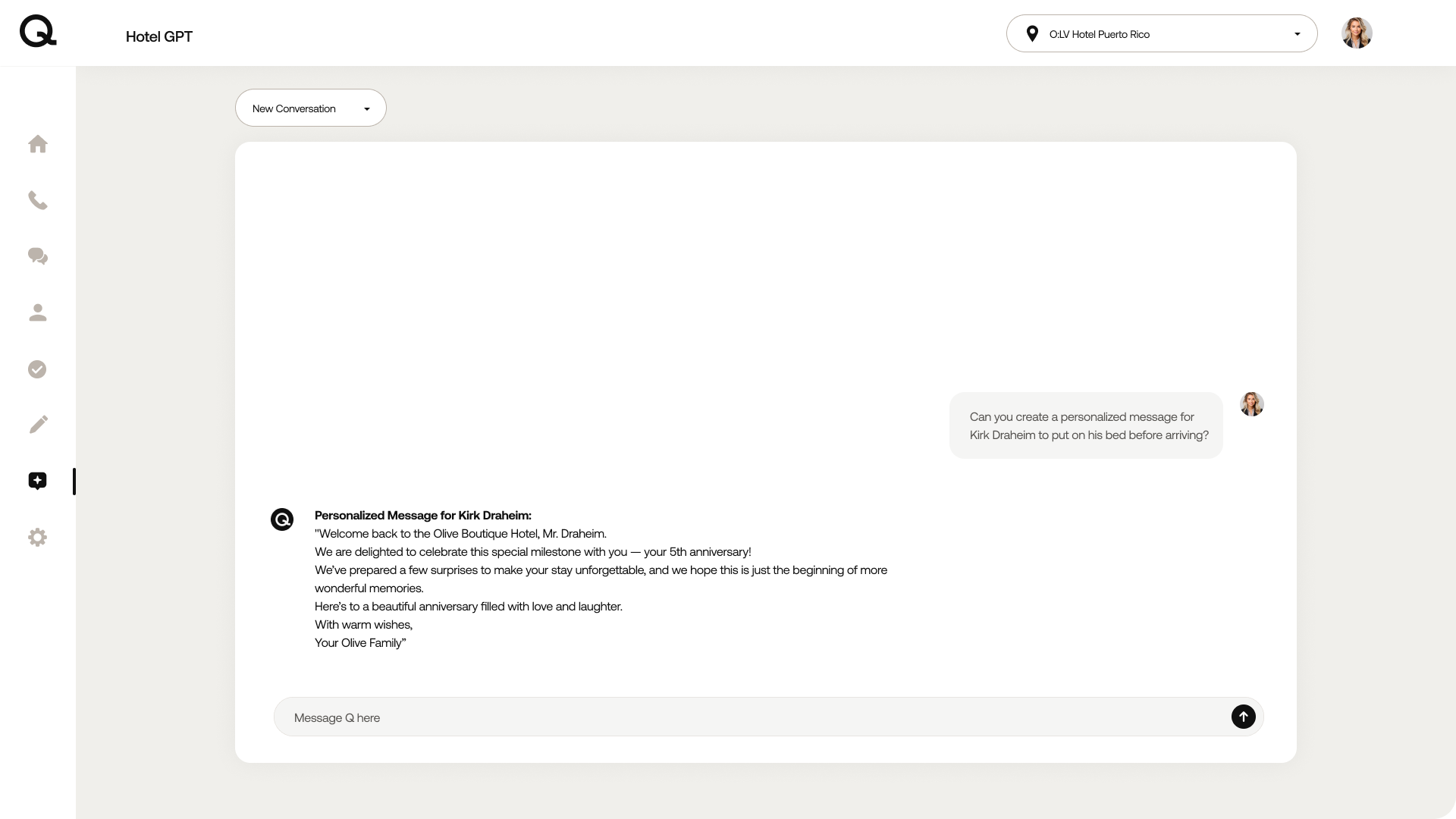Open the Home sidebar icon
The height and width of the screenshot is (819, 1456).
38,144
